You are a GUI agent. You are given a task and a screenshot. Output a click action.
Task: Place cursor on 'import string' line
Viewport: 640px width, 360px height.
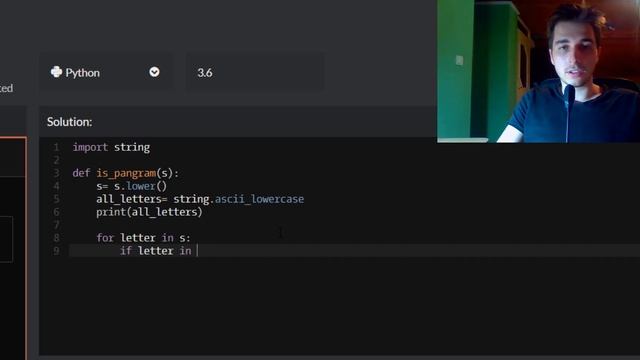click(x=111, y=147)
